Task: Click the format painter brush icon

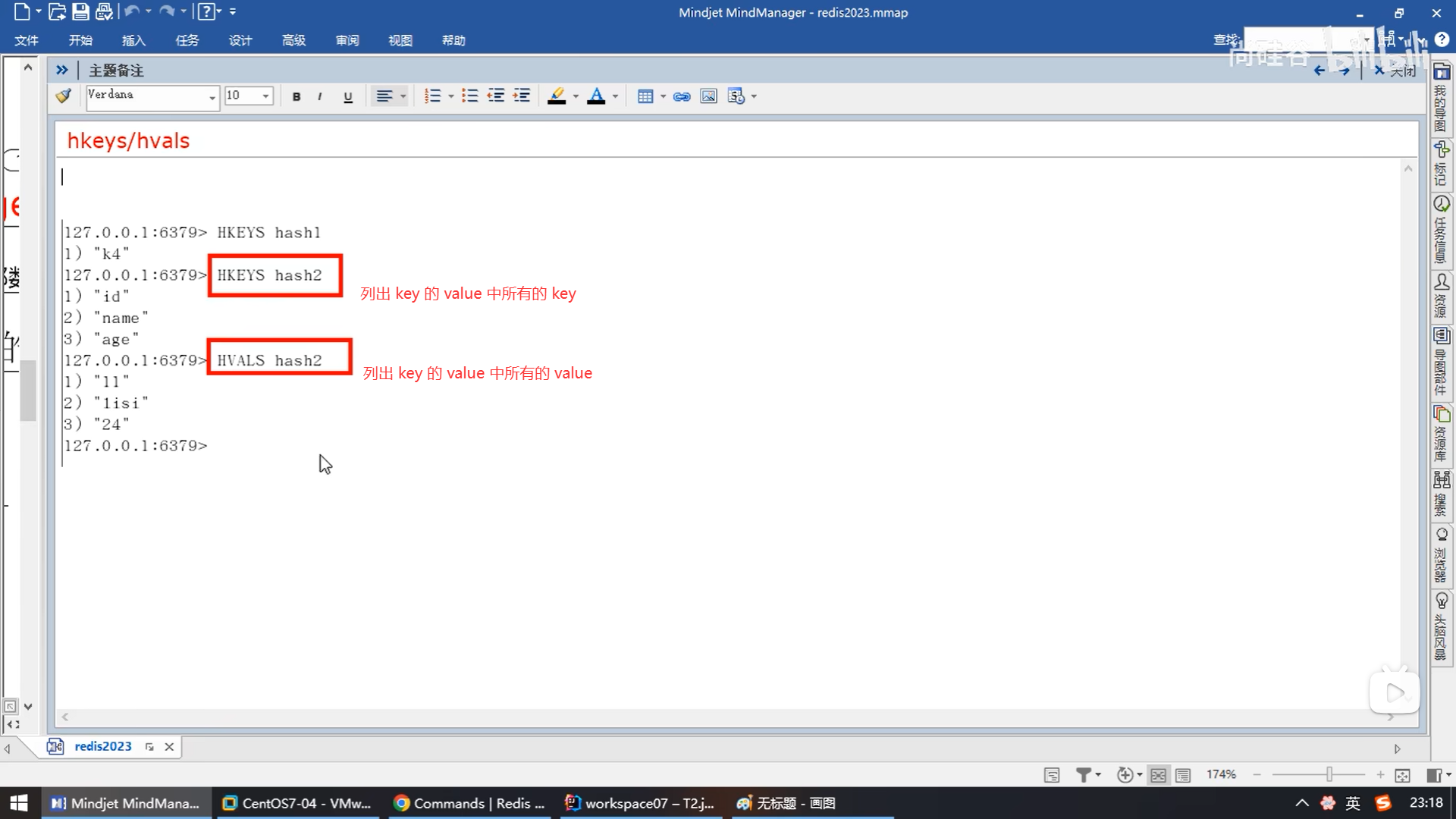Action: [64, 96]
